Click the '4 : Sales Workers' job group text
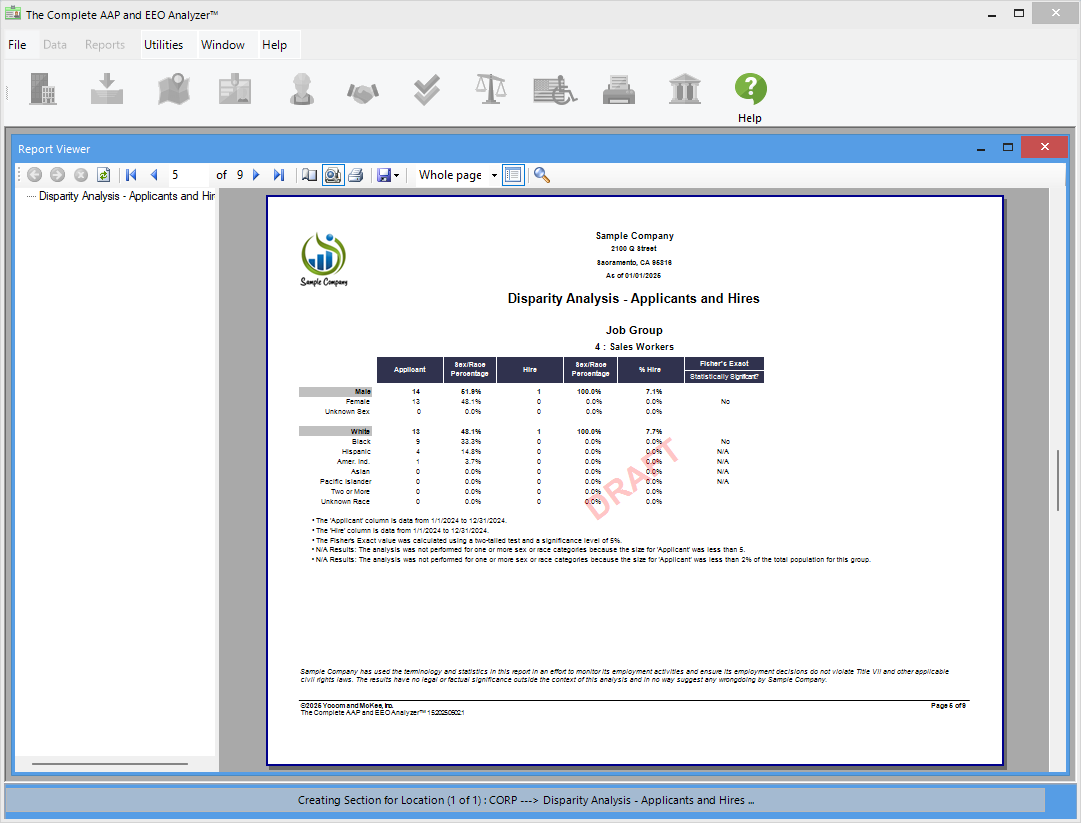 point(634,347)
